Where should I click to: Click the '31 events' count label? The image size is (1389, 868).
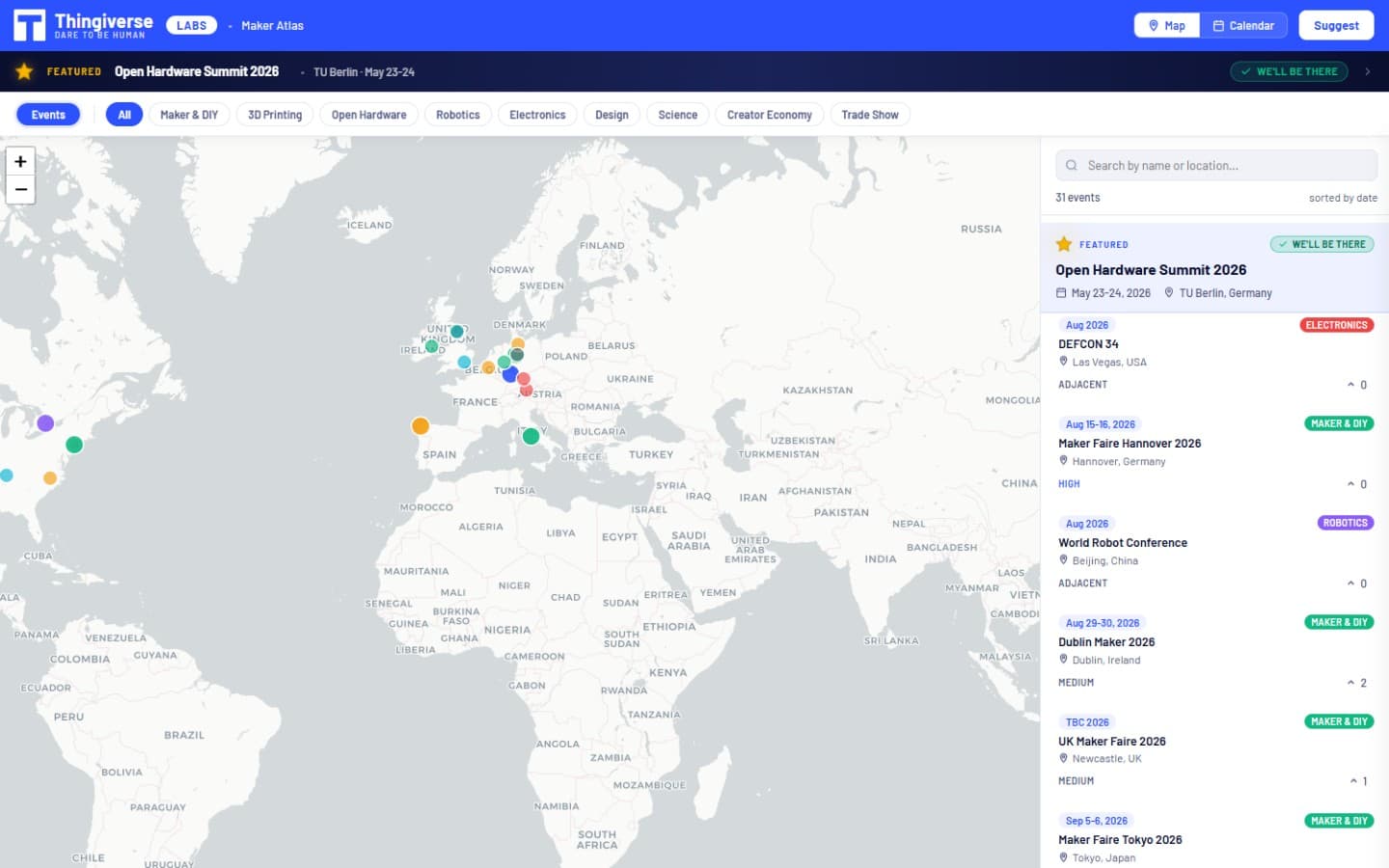tap(1077, 198)
